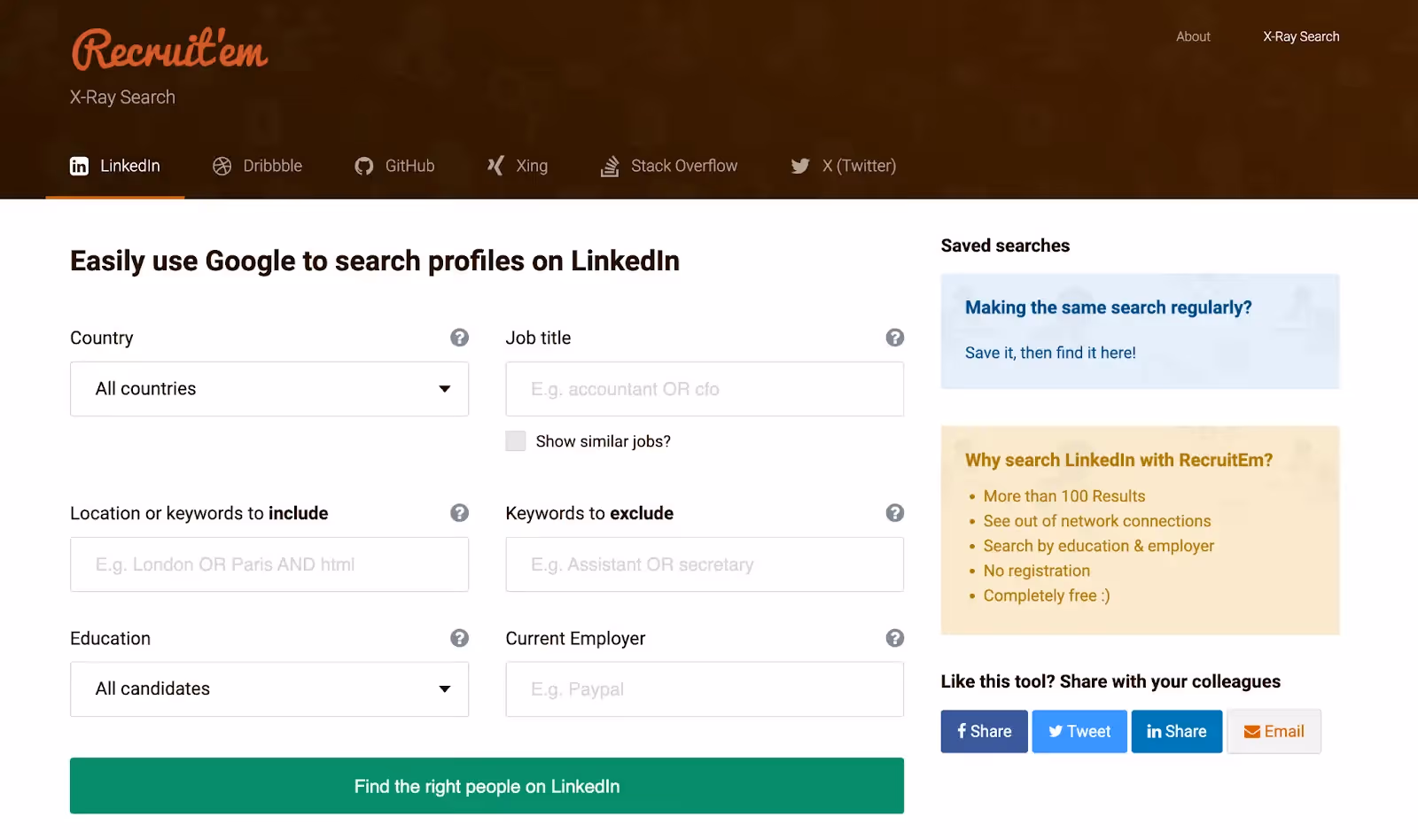Screen dimensions: 1418x840
Task: Click the Tweet share button
Action: (x=1079, y=731)
